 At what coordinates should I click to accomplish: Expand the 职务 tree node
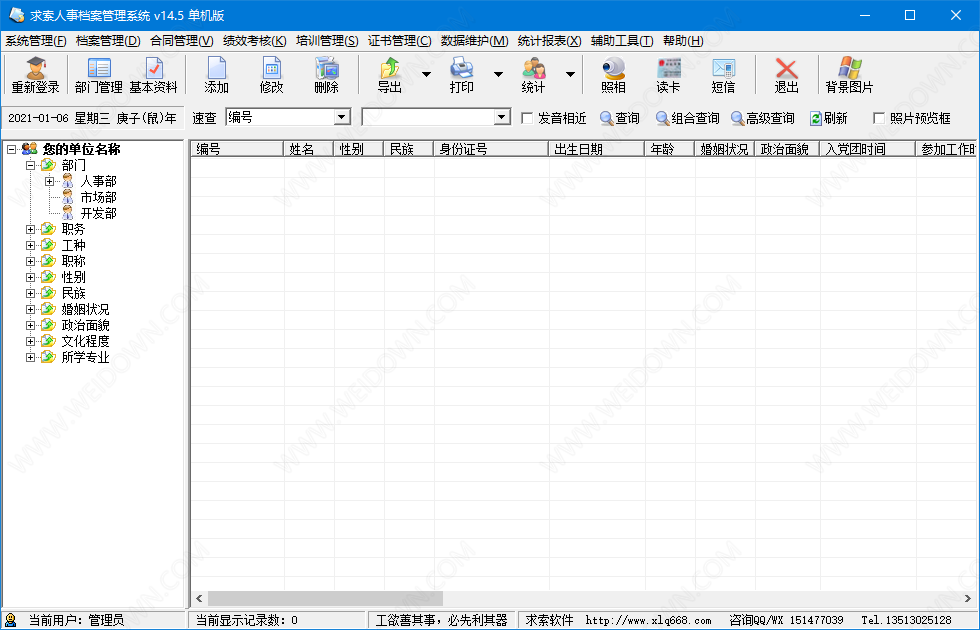click(x=30, y=229)
